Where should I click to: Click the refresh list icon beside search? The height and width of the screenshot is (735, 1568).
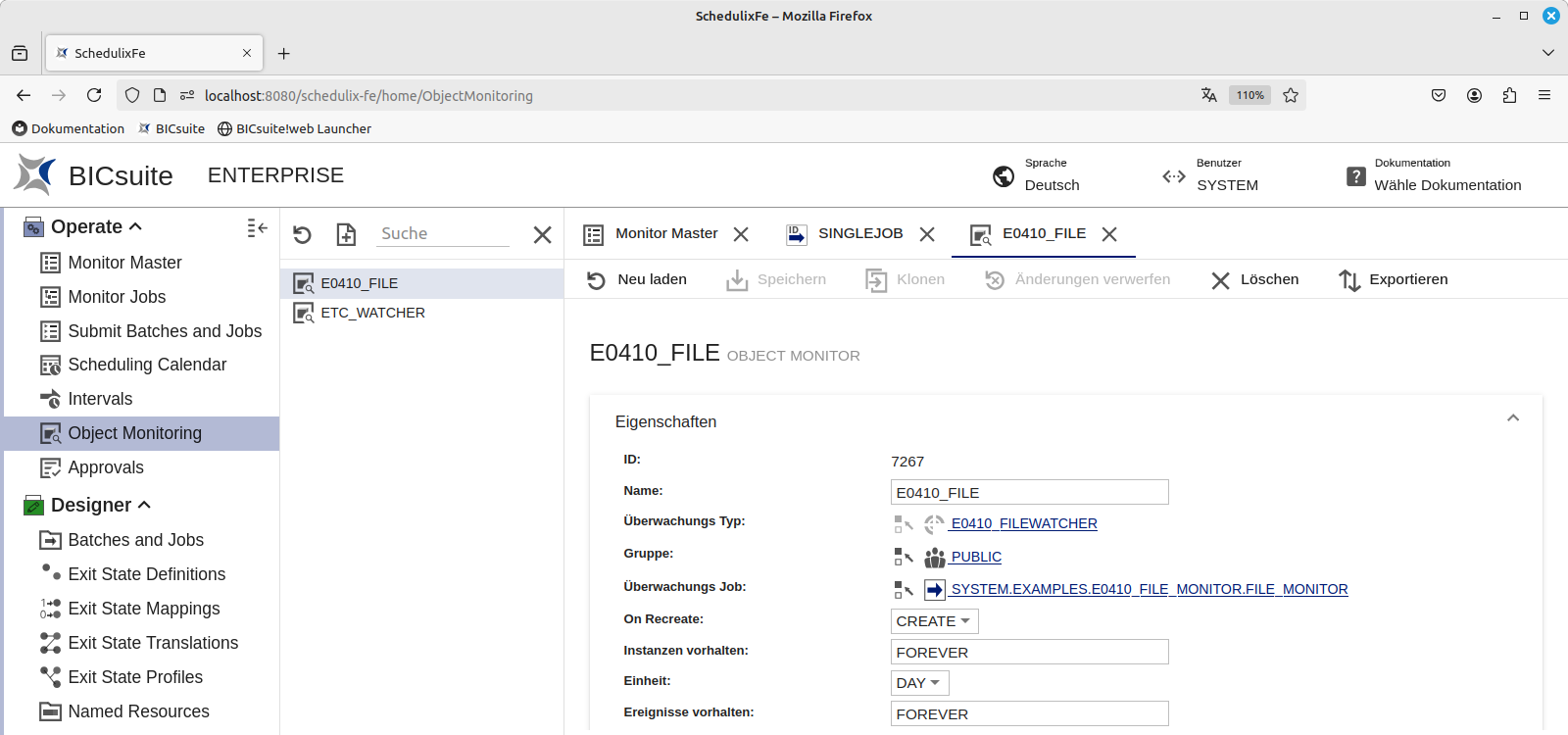click(302, 234)
